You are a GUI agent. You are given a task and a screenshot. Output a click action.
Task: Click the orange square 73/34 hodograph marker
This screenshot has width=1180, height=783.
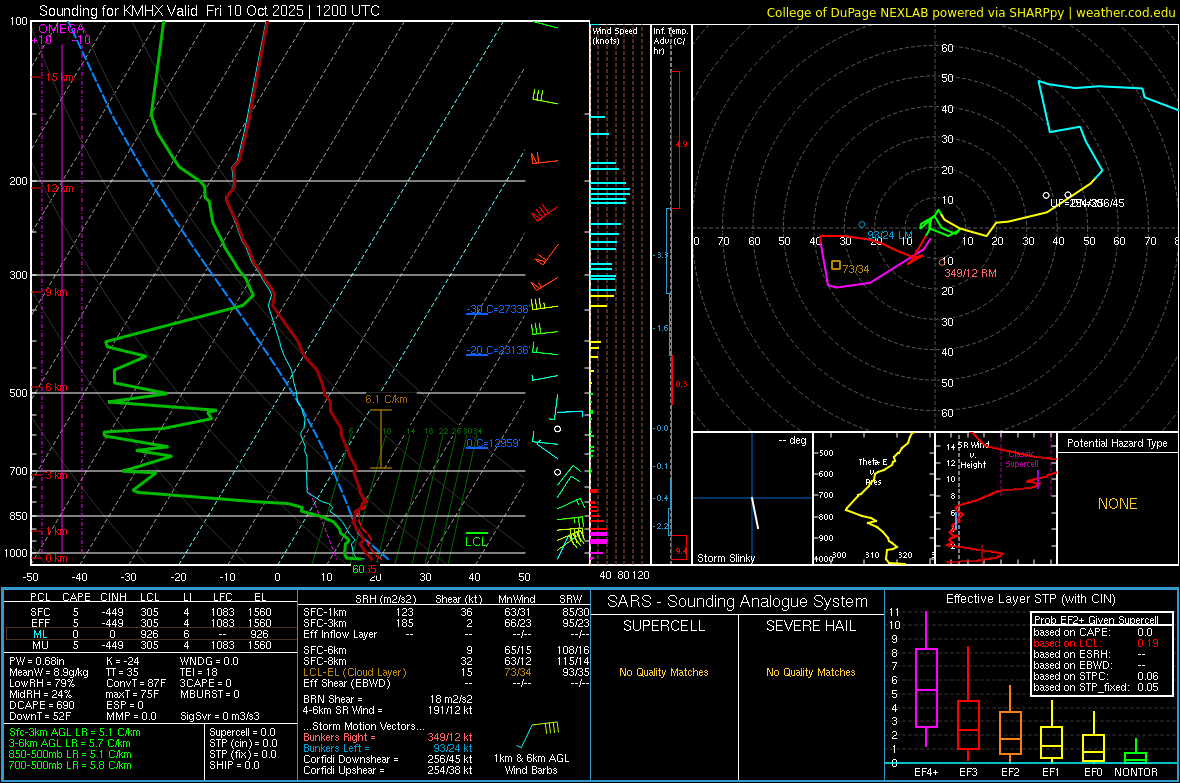pyautogui.click(x=835, y=265)
